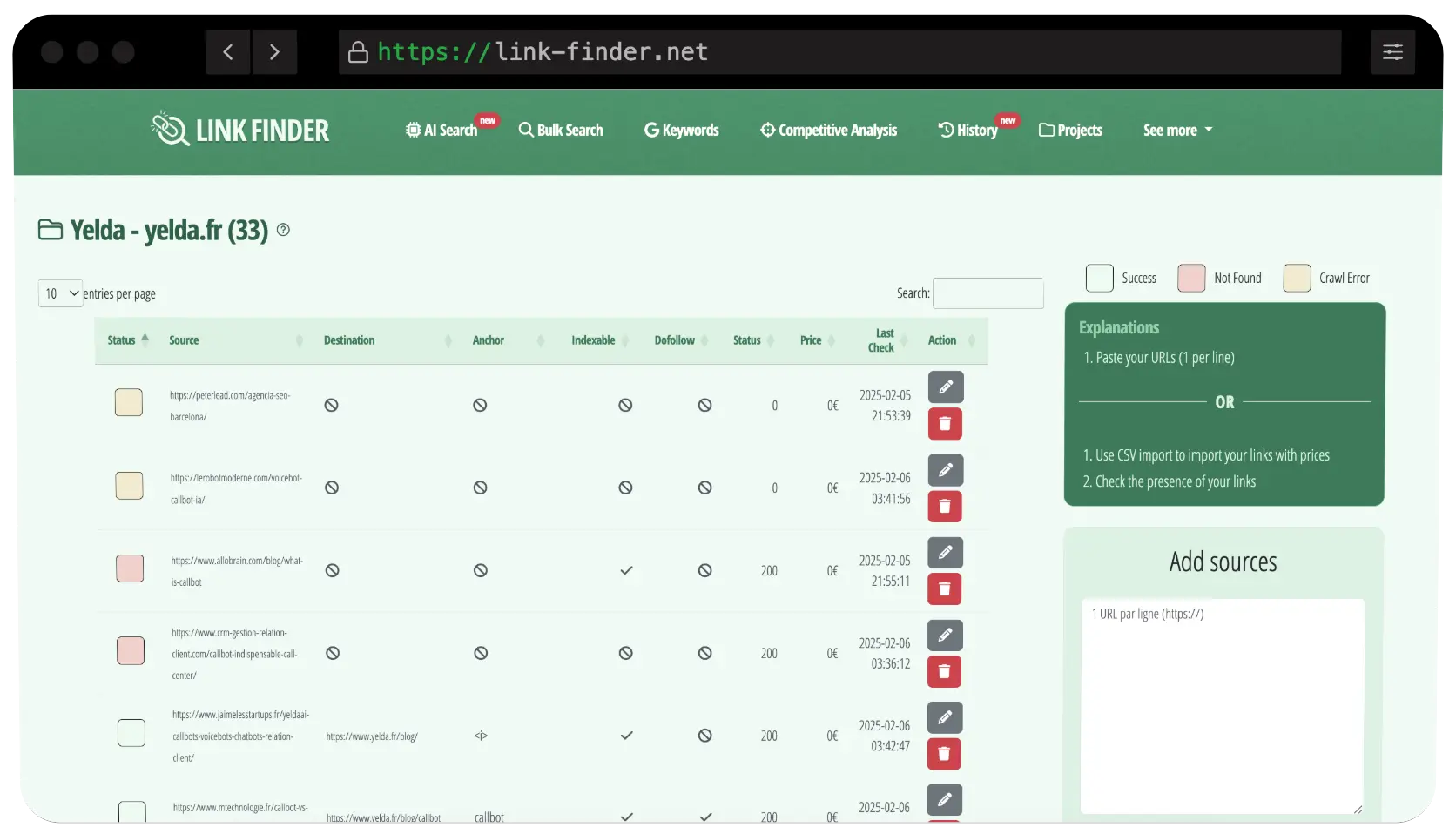This screenshot has height=834, width=1456.
Task: Toggle the Success filter box
Action: 1100,278
